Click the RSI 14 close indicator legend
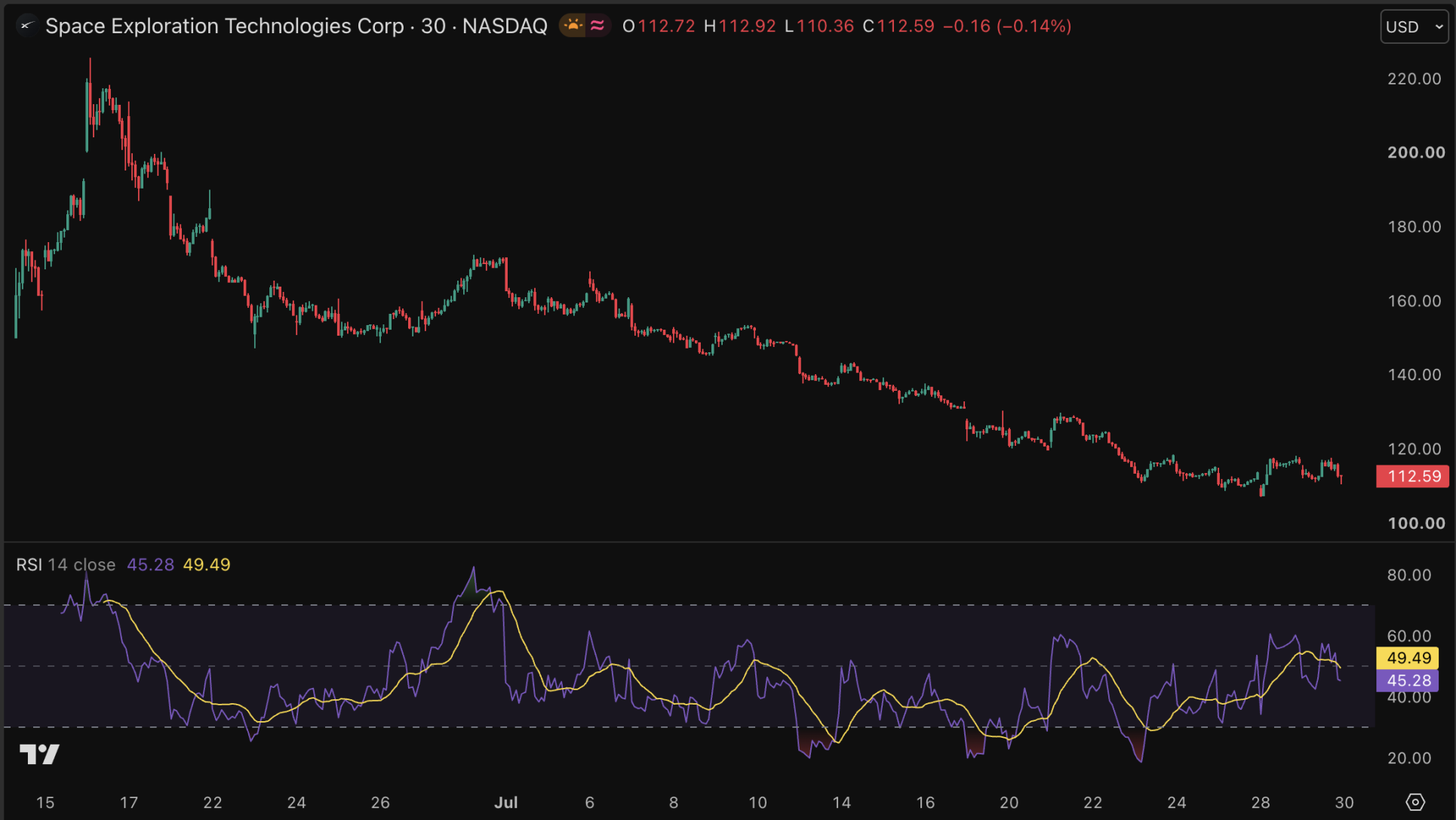1456x820 pixels. [66, 564]
